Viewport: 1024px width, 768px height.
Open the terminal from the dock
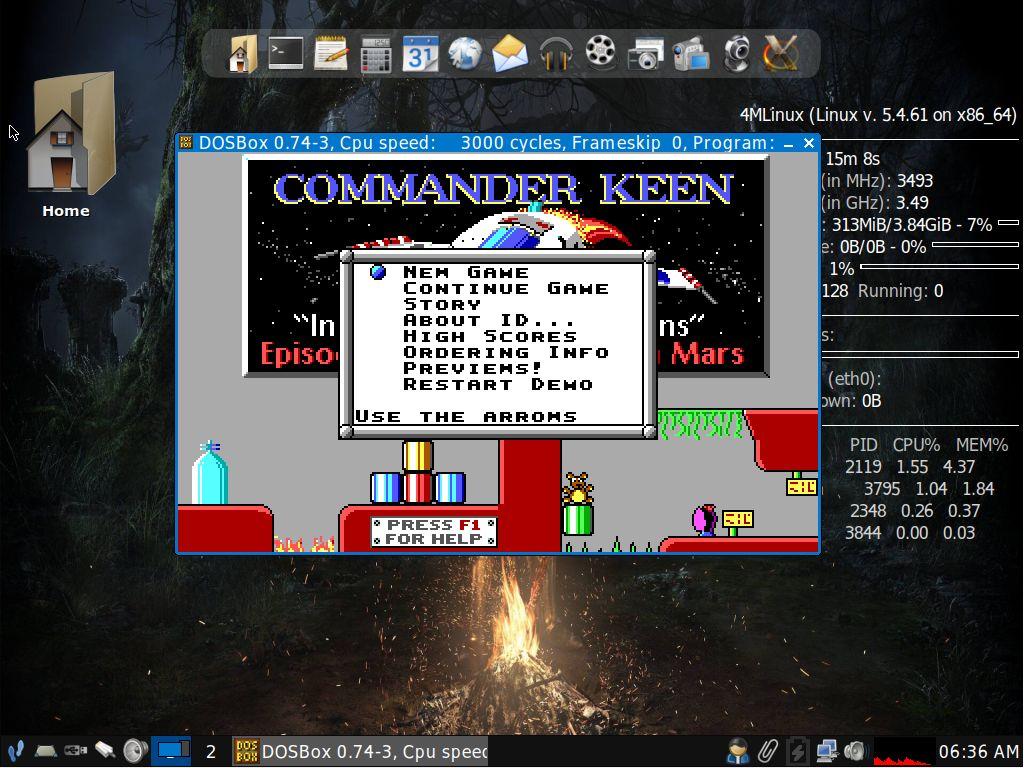pos(286,53)
